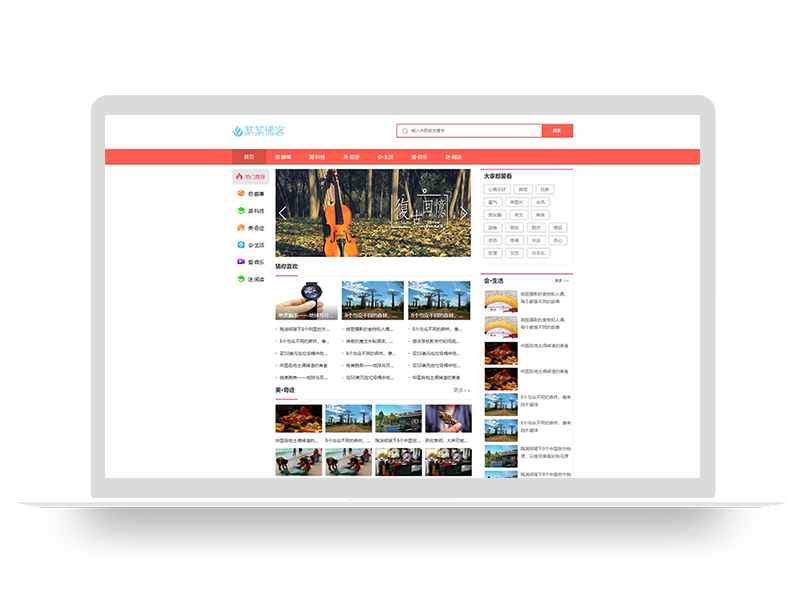Select the flame 热门推荐 sidebar icon

coord(240,177)
